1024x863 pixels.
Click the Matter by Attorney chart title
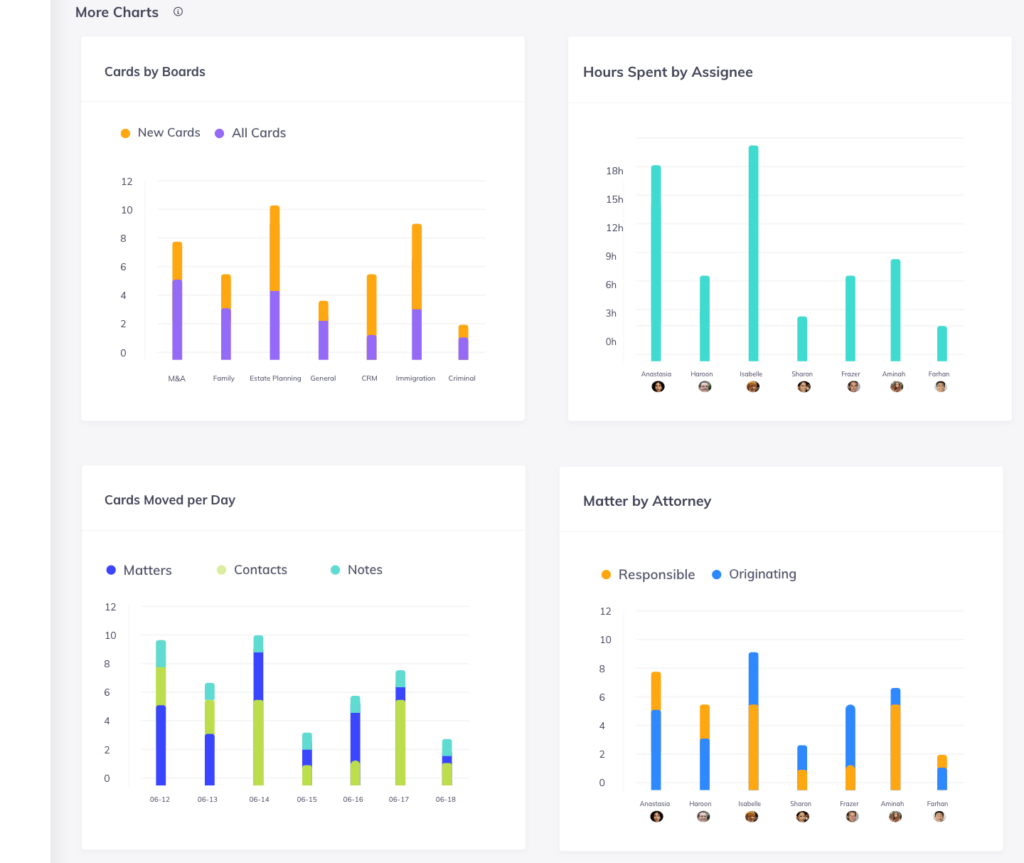(646, 501)
